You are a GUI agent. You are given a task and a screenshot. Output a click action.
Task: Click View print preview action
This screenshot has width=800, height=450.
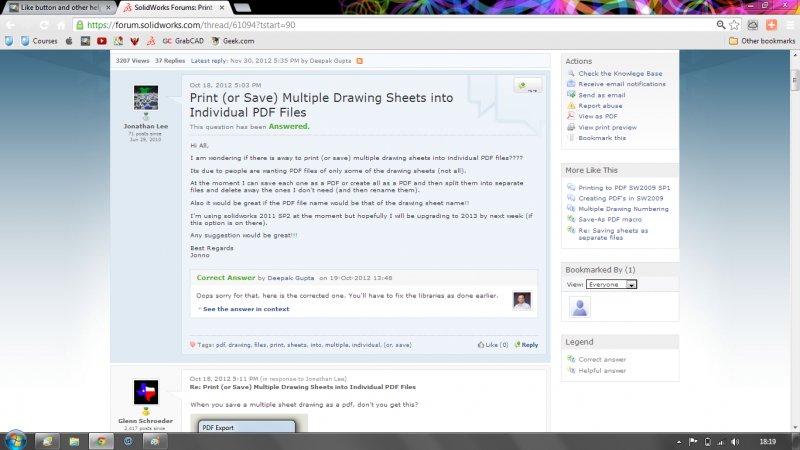(607, 128)
